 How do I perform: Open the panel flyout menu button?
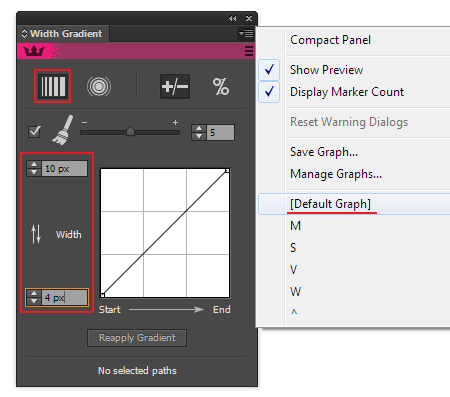(246, 33)
